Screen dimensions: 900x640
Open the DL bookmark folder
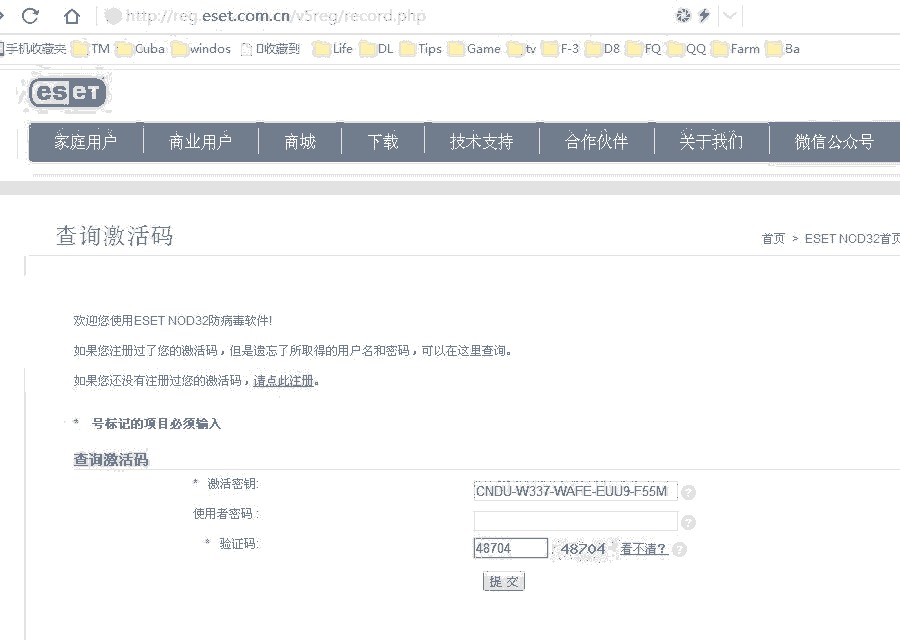coord(377,49)
